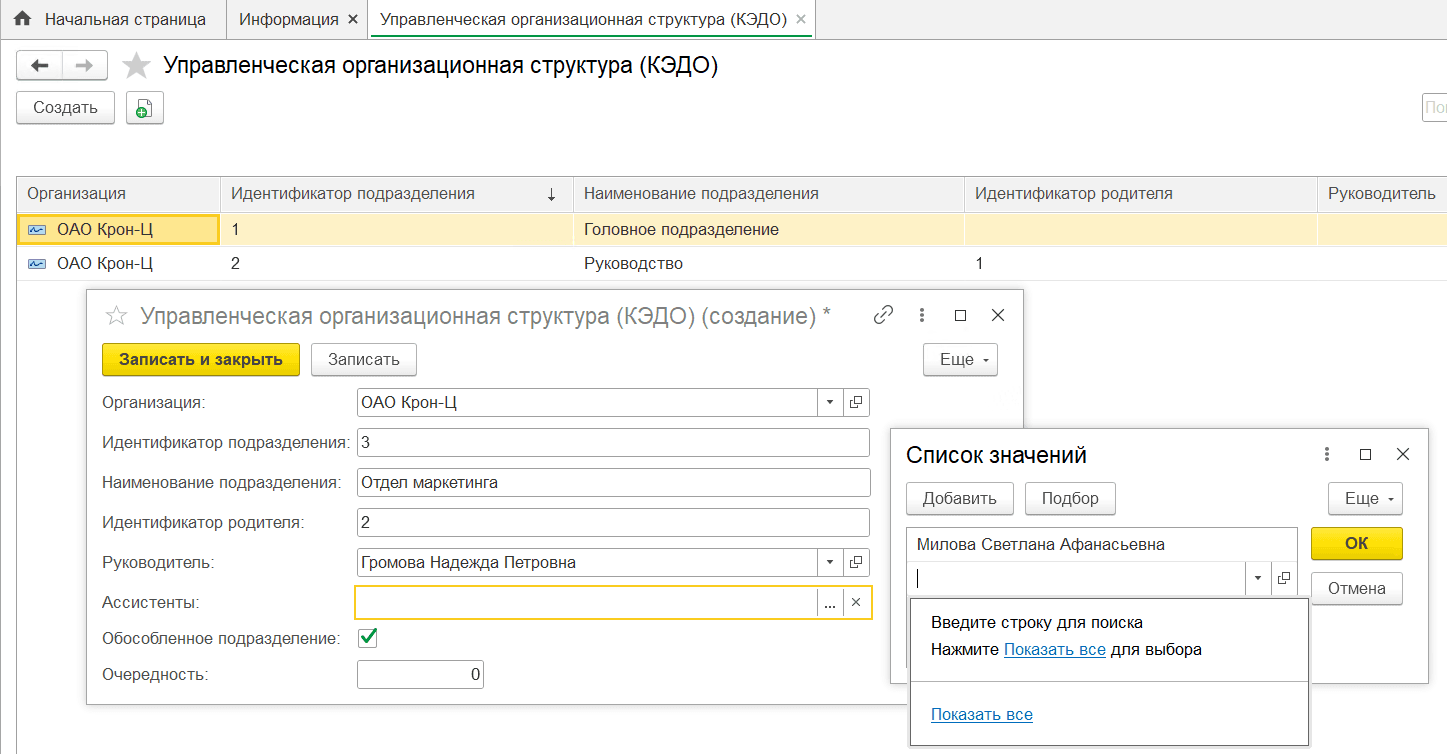Clear the Ассистенты field with X
Screen dimensions: 1447x754
click(x=856, y=603)
